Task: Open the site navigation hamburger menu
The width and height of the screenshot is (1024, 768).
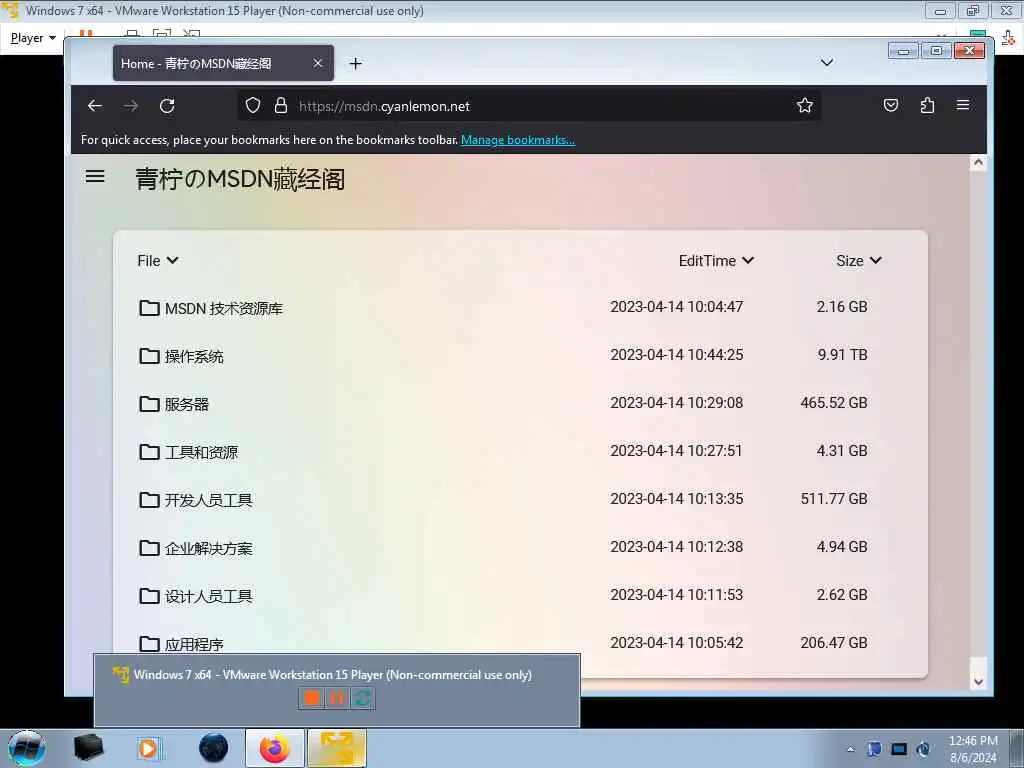Action: tap(95, 176)
